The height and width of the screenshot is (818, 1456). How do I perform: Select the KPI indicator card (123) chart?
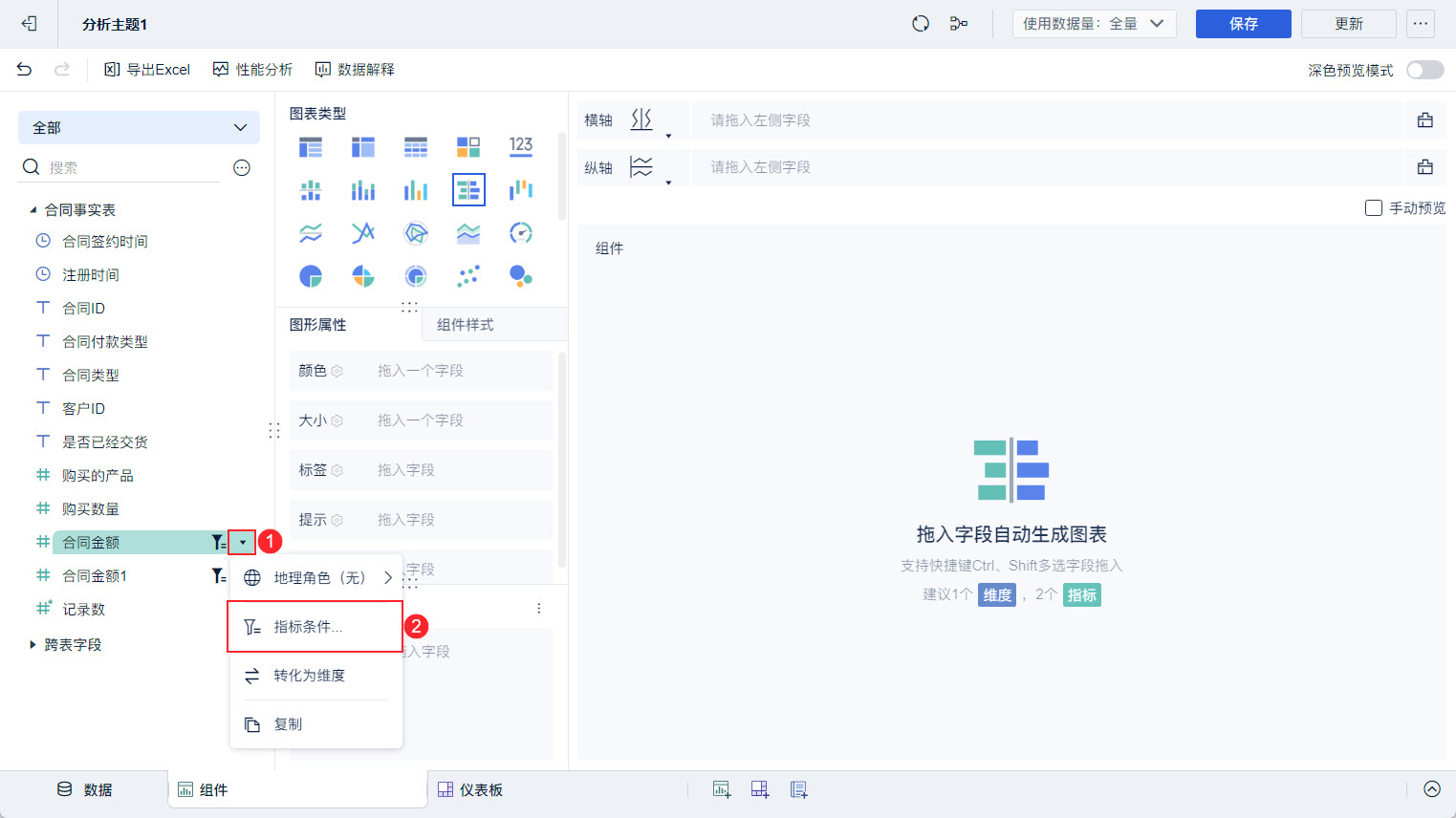[521, 145]
